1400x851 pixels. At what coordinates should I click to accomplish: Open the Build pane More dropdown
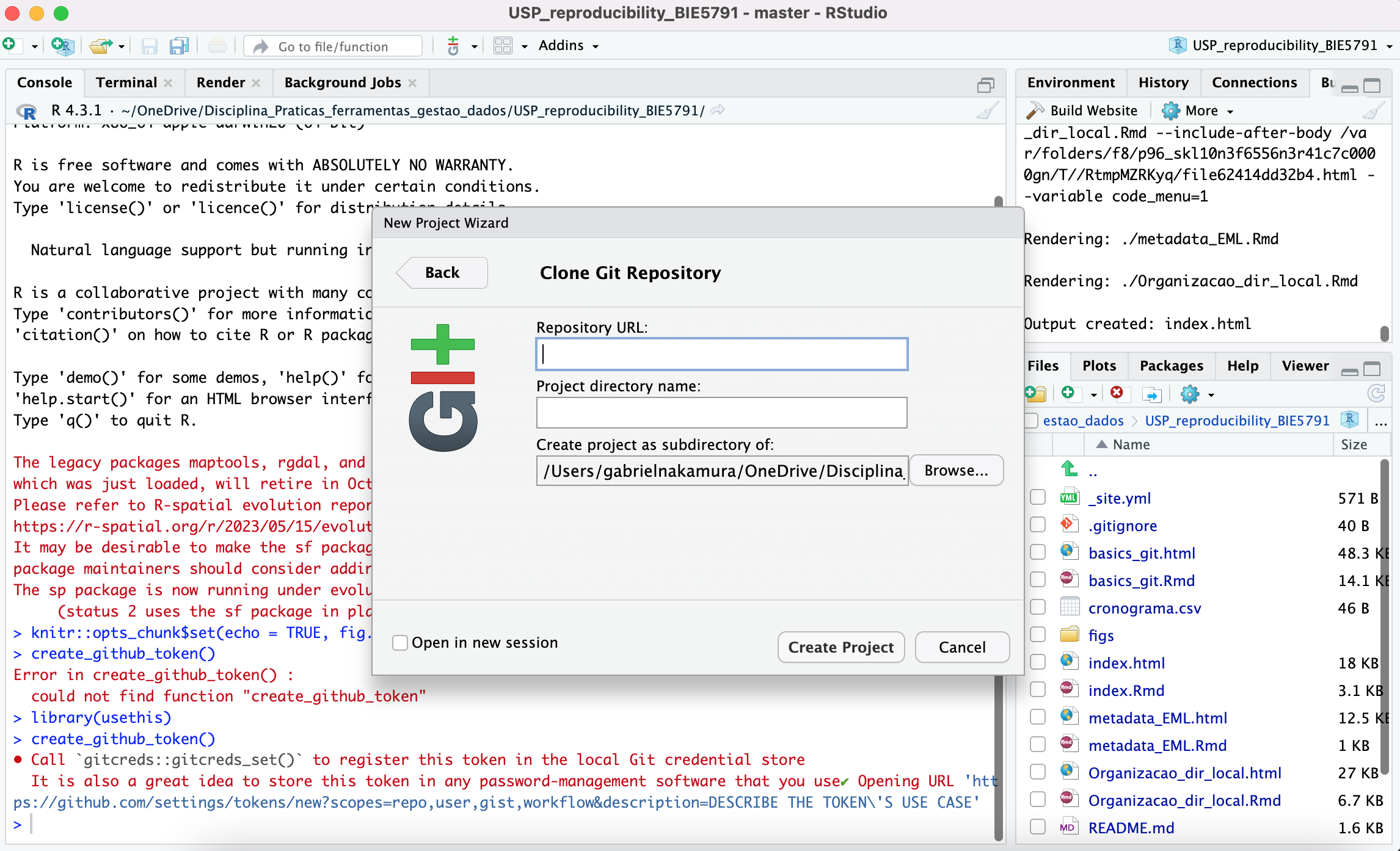coord(1198,111)
